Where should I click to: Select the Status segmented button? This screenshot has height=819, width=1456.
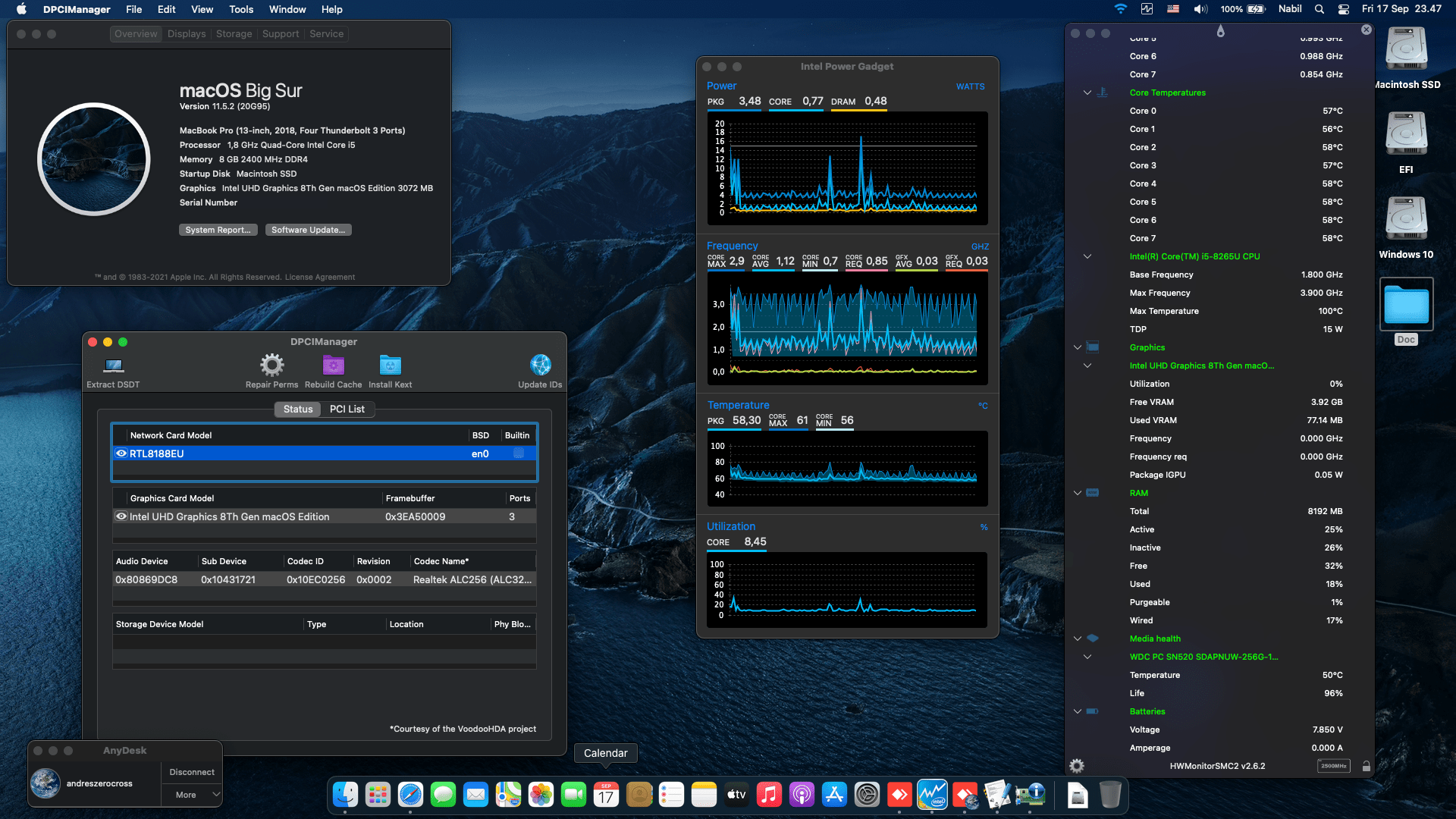click(298, 409)
